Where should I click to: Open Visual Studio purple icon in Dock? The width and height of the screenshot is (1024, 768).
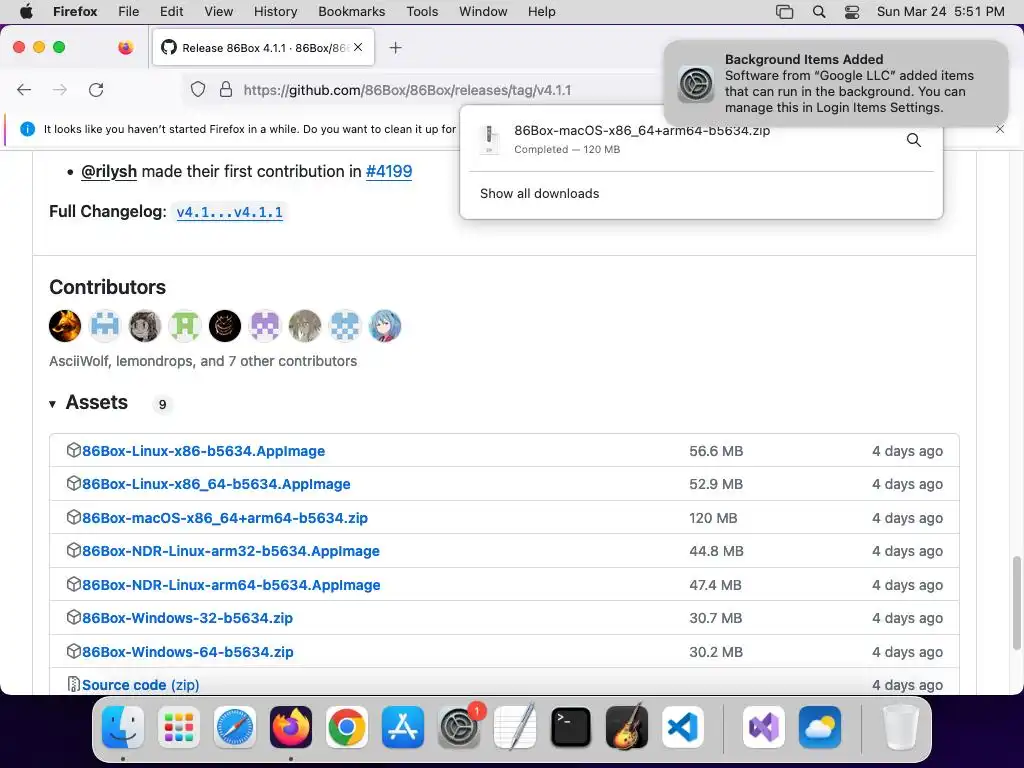click(763, 727)
